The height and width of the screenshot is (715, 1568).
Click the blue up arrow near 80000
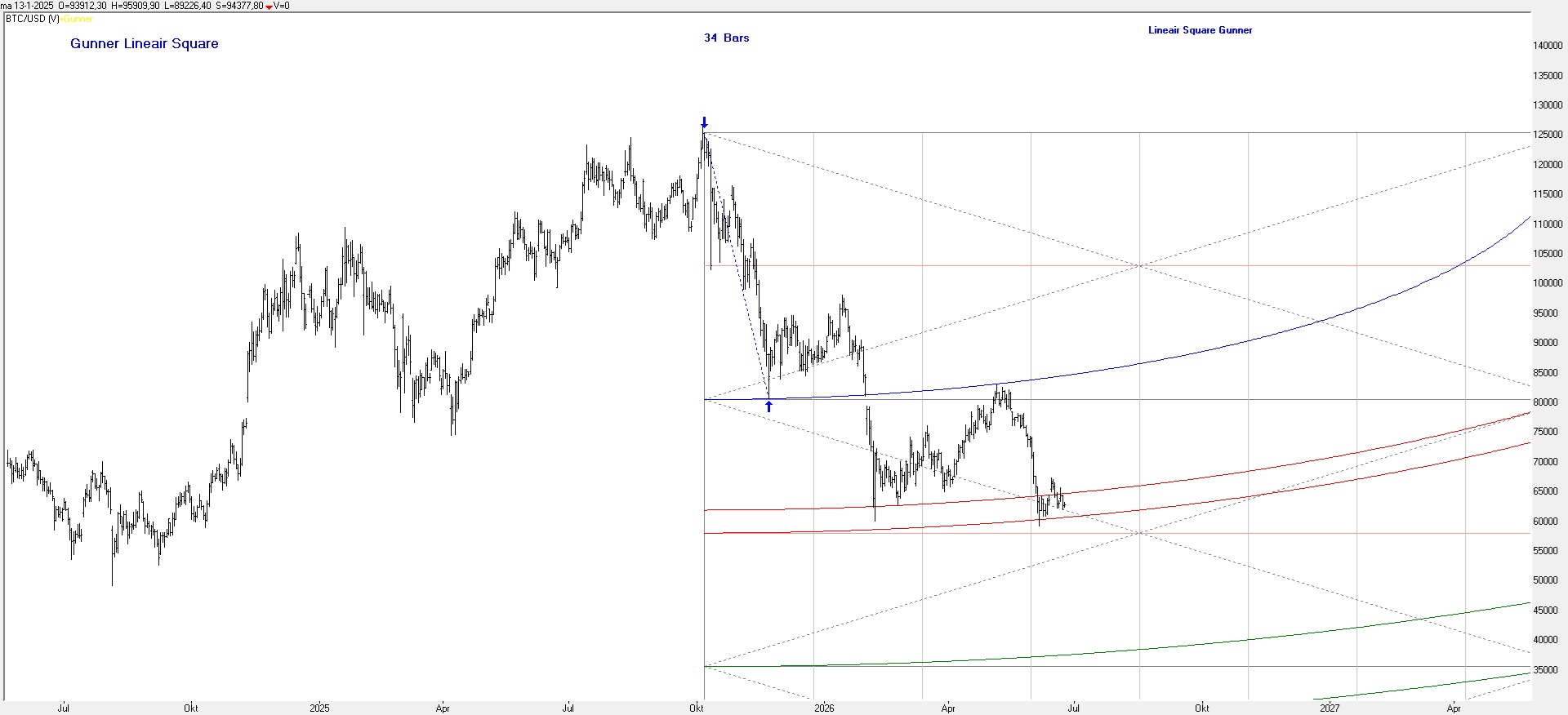coord(768,406)
